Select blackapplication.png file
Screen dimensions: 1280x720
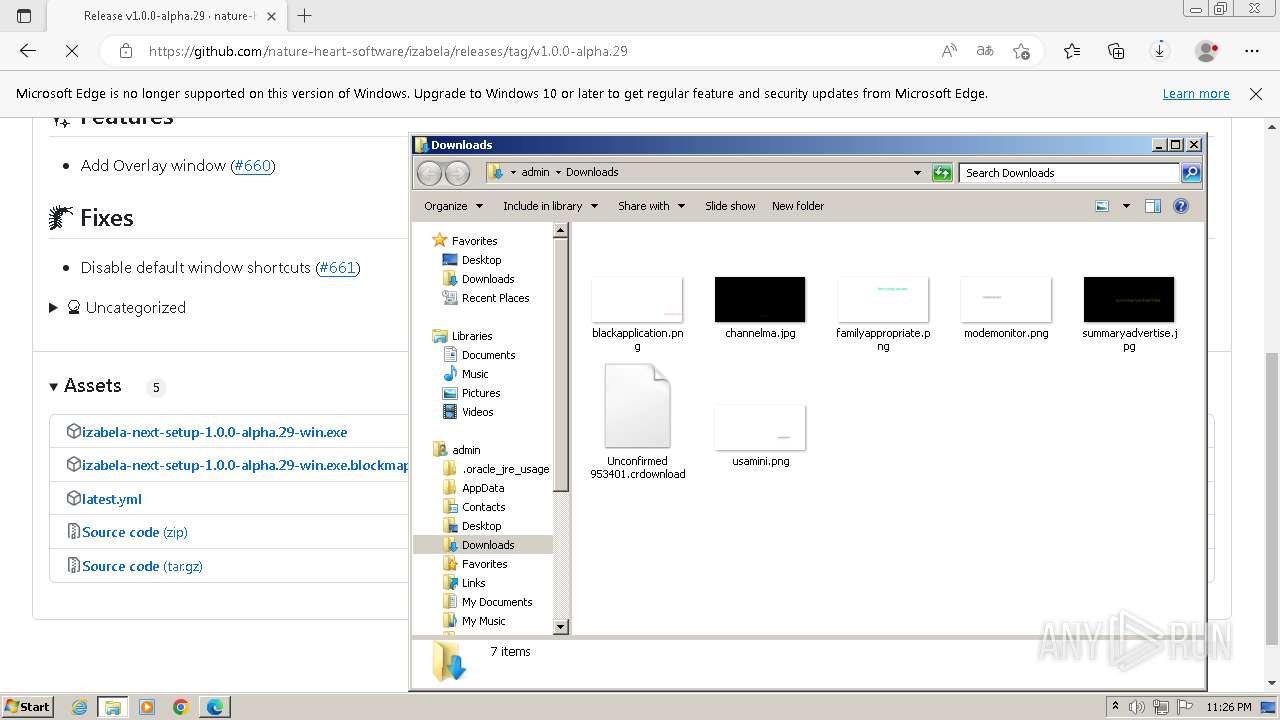(x=637, y=313)
